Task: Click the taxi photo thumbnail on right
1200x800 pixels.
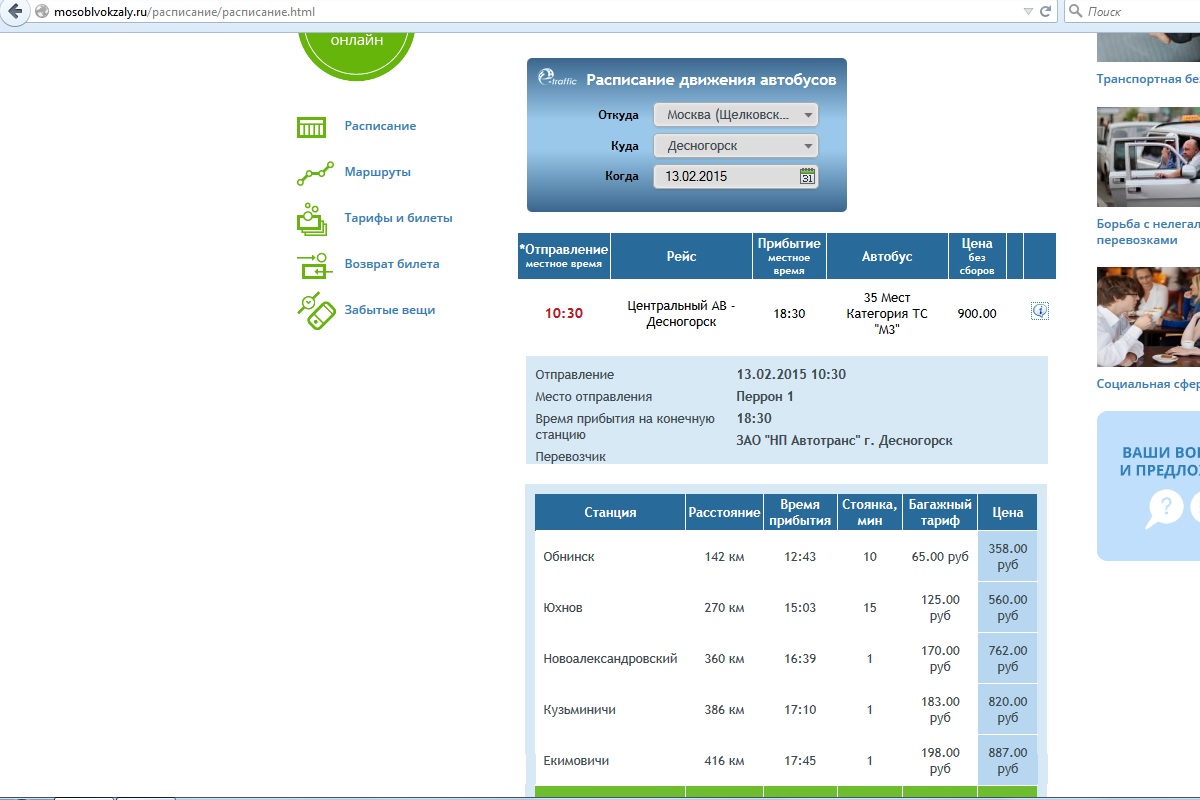Action: pyautogui.click(x=1148, y=158)
